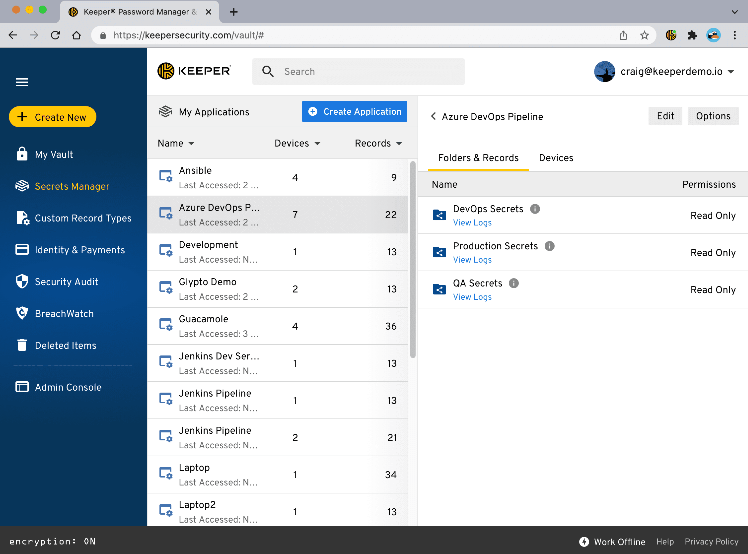This screenshot has width=748, height=554.
Task: Open the browser Extensions puzzle icon
Action: (692, 35)
